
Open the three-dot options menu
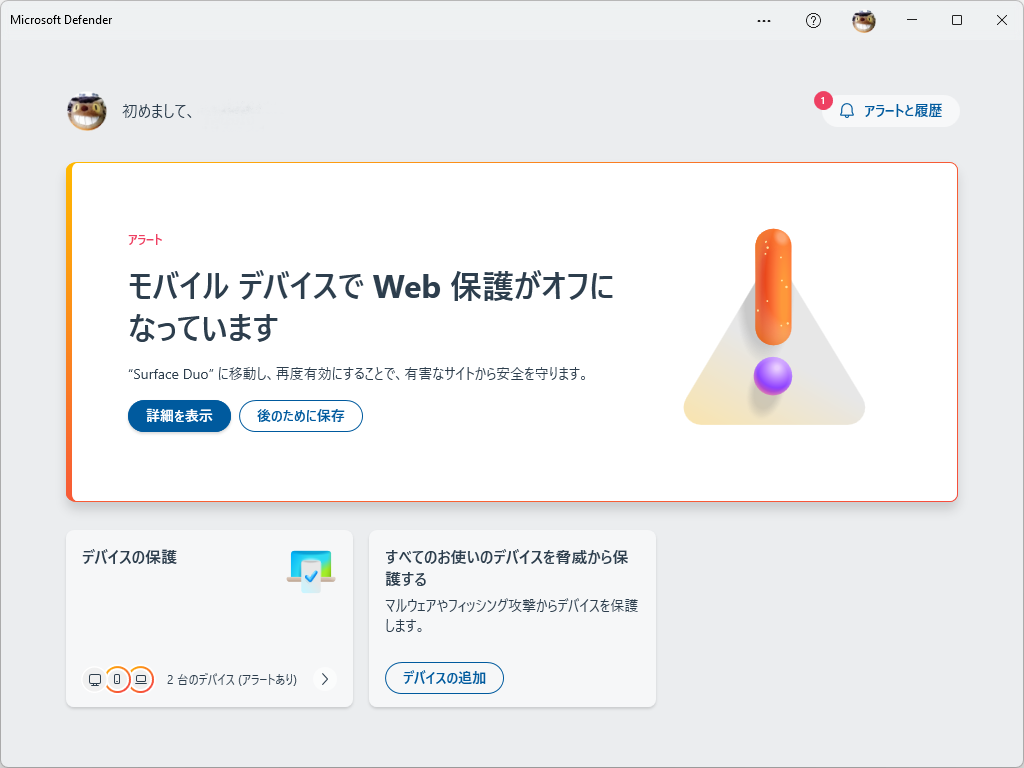764,20
